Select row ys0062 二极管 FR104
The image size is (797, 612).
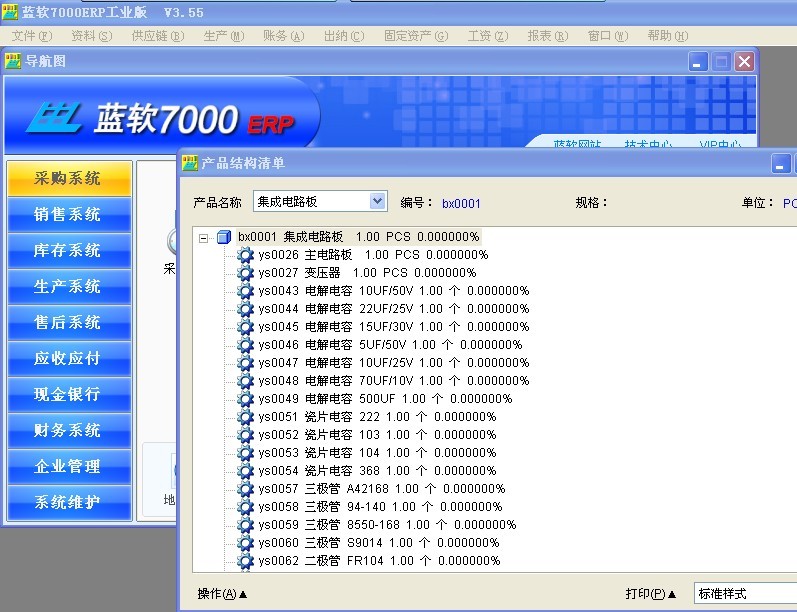379,561
